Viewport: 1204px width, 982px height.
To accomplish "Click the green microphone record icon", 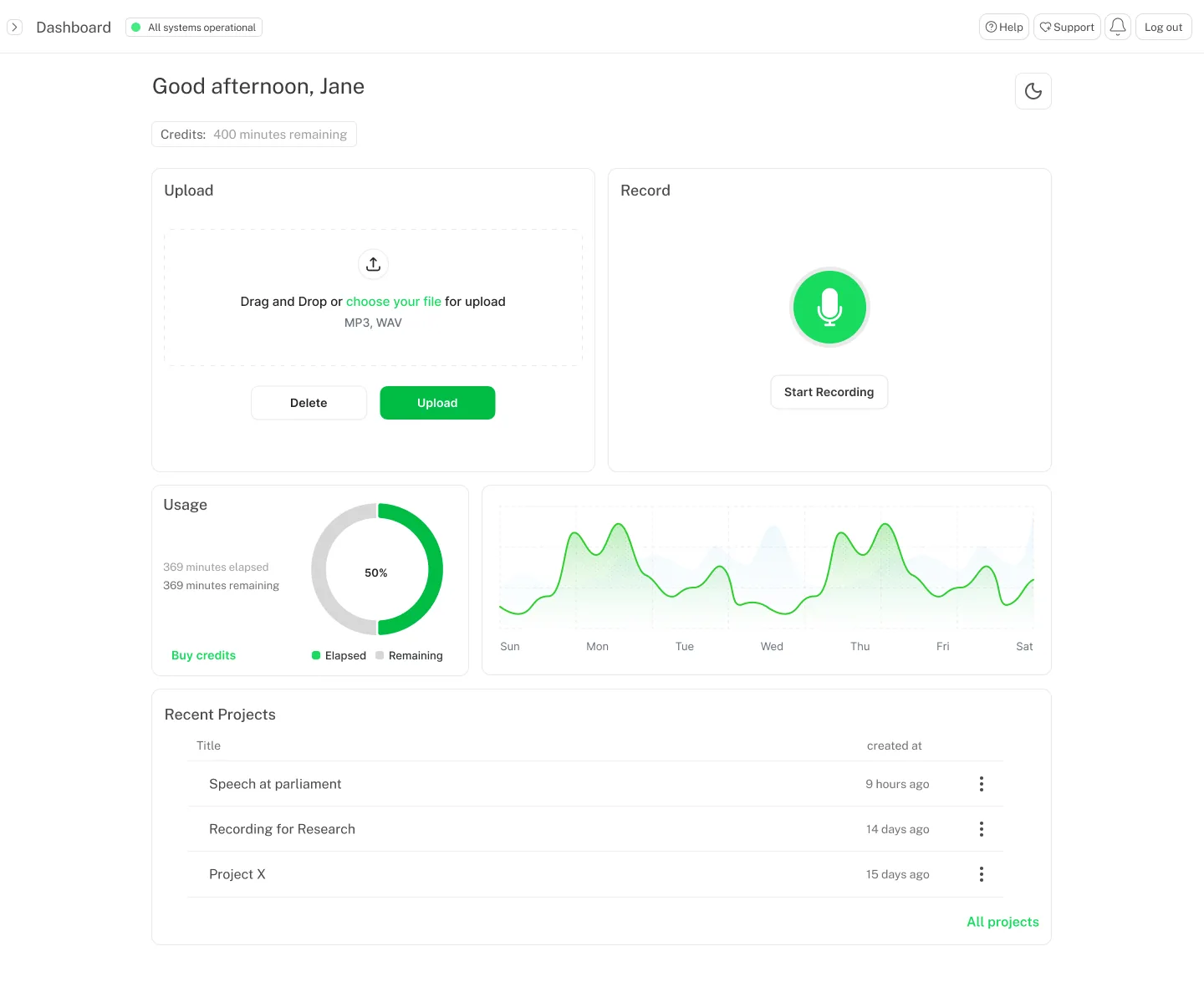I will [829, 308].
